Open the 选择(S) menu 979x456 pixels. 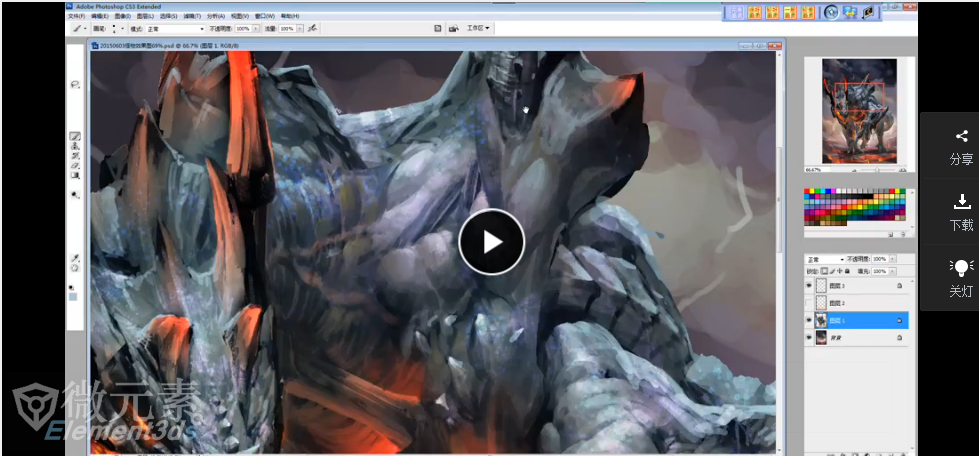169,16
